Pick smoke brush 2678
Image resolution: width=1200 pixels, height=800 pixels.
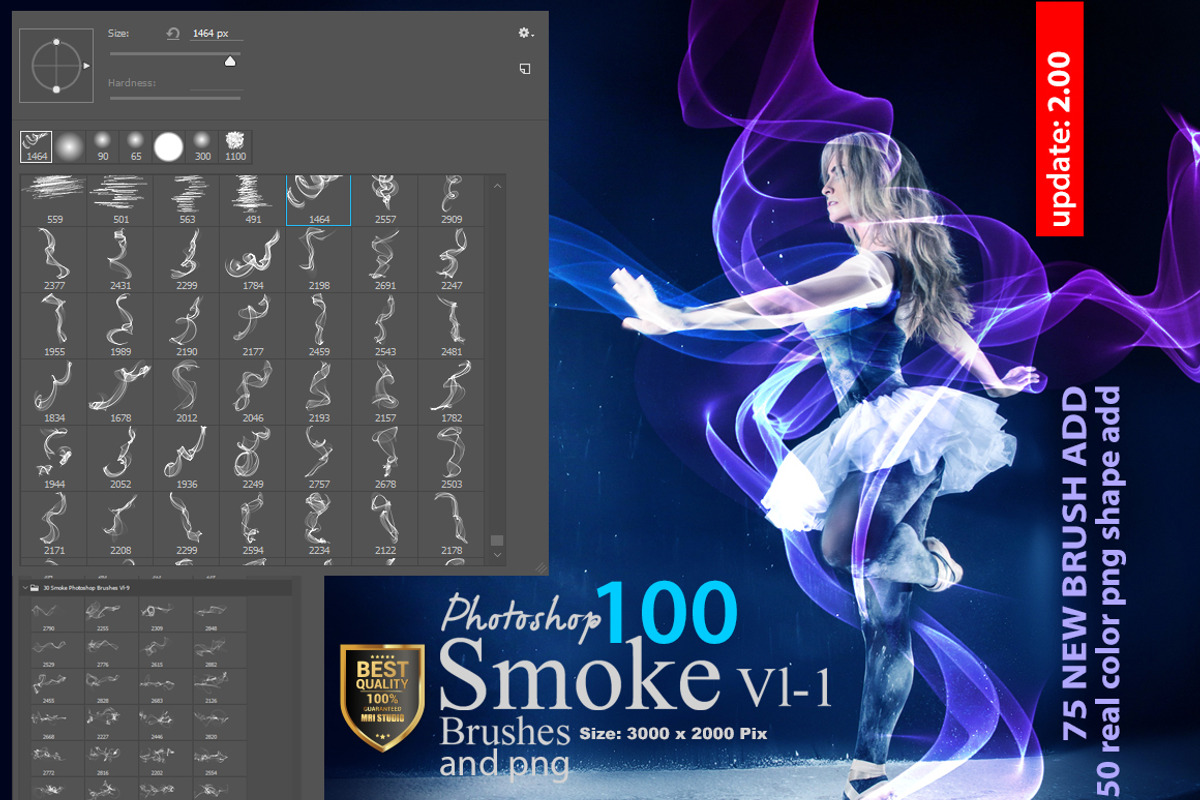click(385, 458)
